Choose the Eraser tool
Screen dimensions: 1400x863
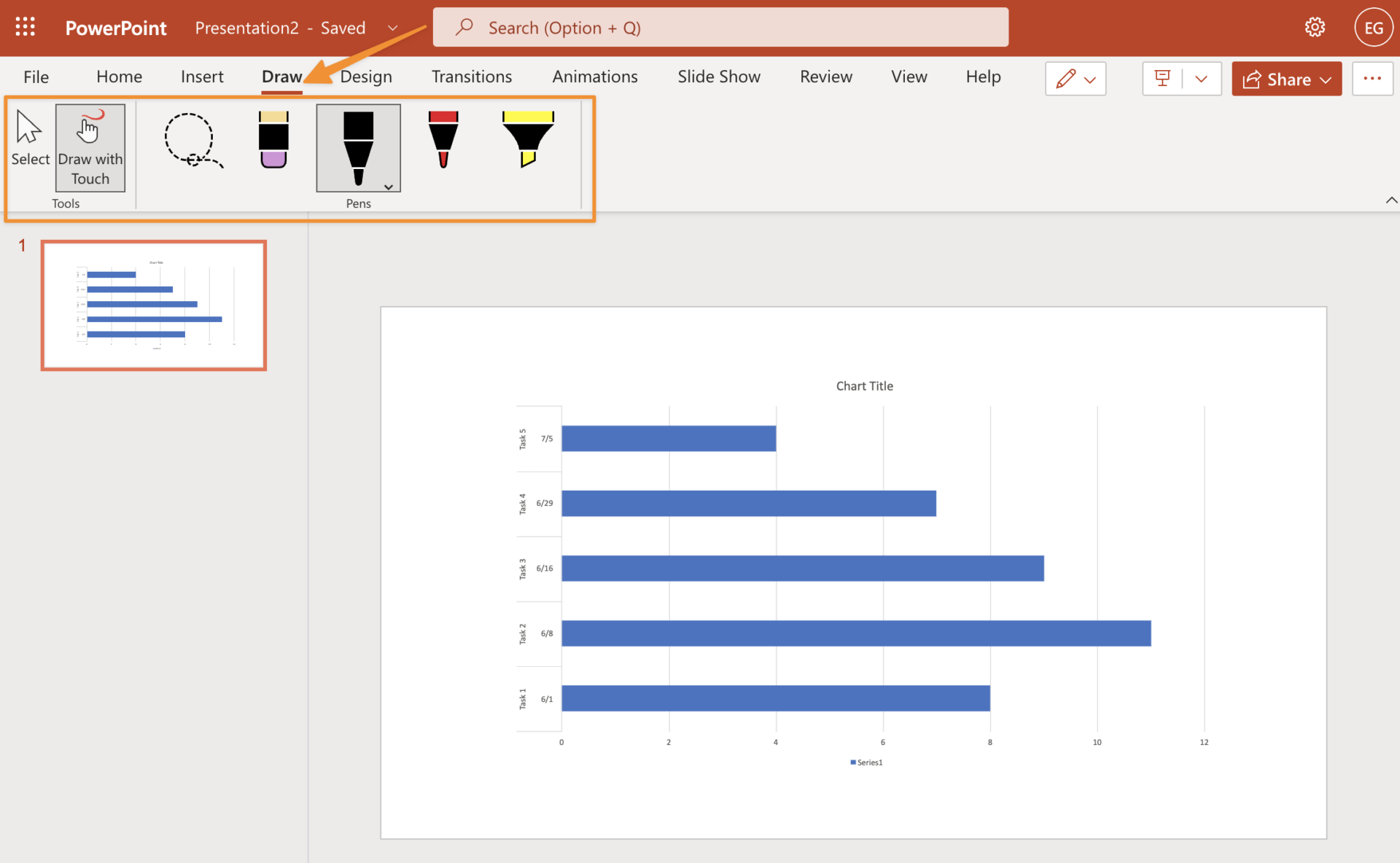click(x=273, y=140)
